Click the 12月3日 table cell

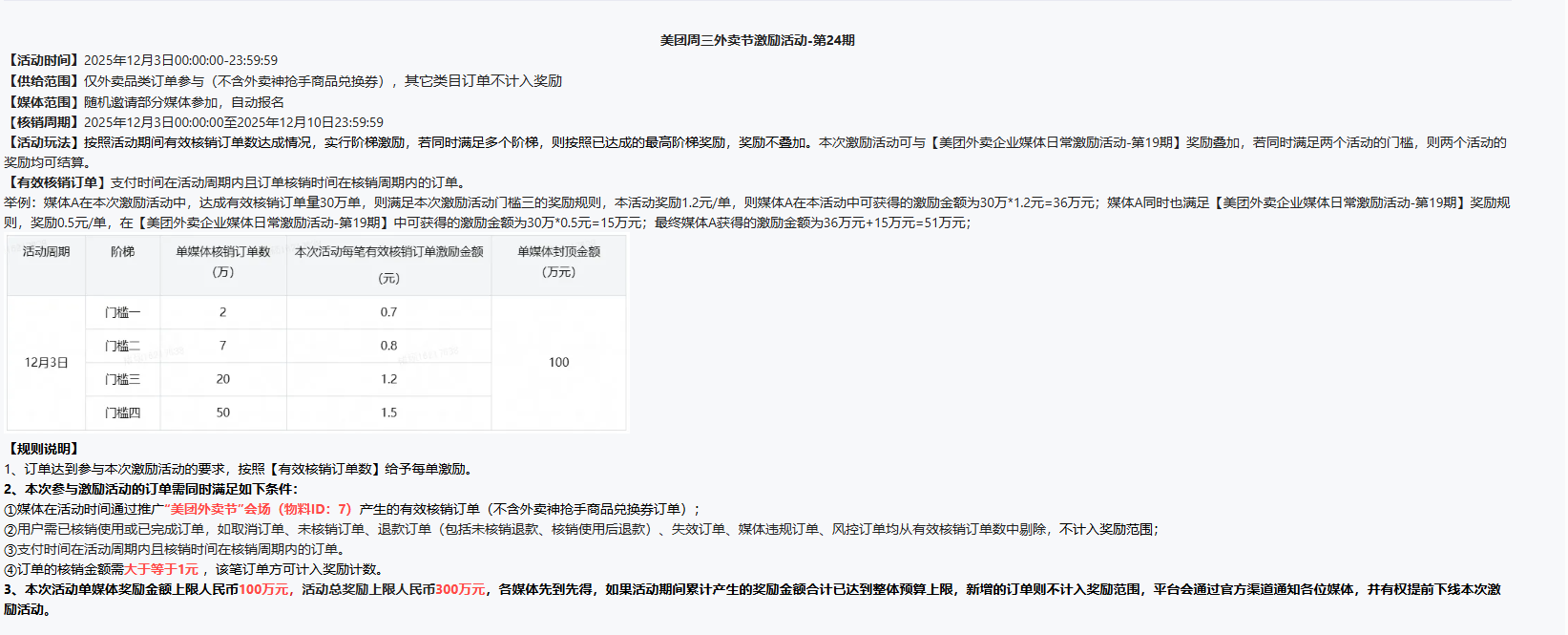tap(46, 363)
